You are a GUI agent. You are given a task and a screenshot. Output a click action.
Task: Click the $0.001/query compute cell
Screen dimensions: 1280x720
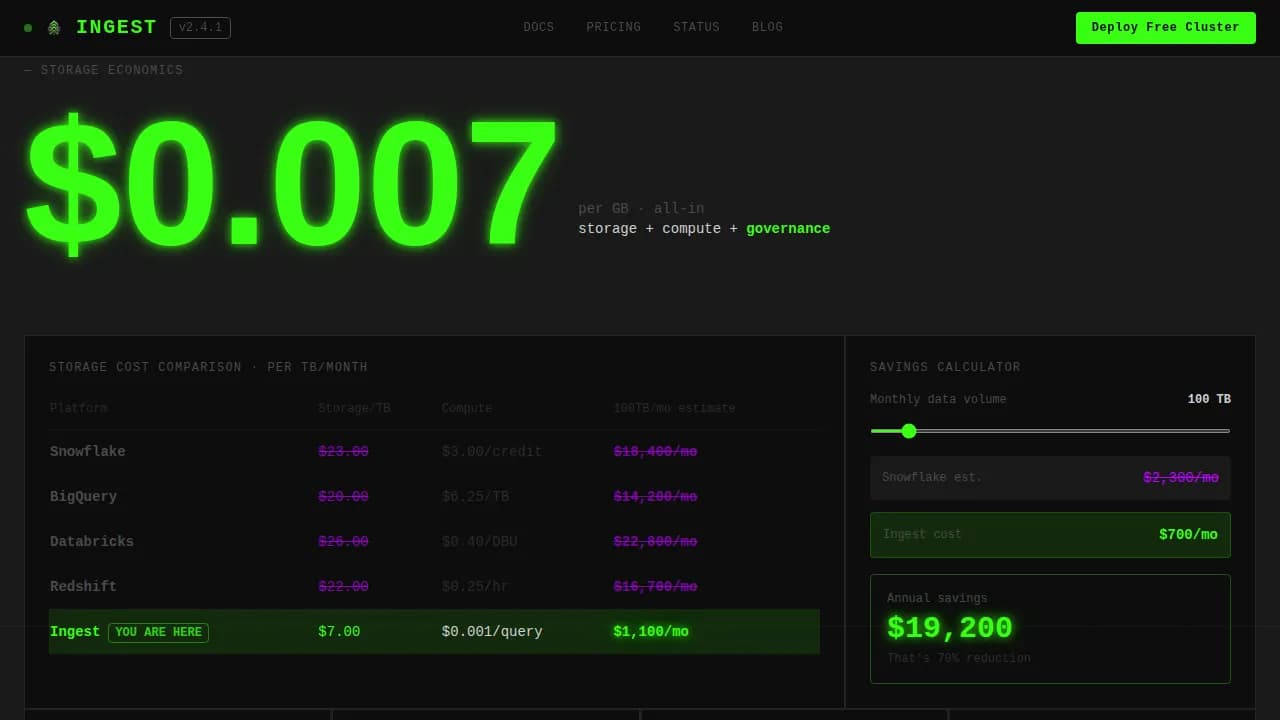tap(492, 632)
